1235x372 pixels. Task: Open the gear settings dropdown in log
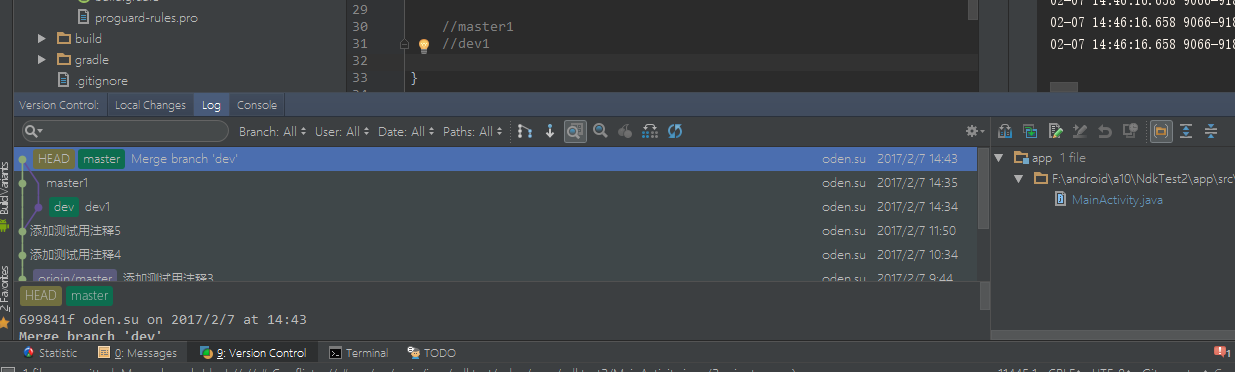pos(974,131)
